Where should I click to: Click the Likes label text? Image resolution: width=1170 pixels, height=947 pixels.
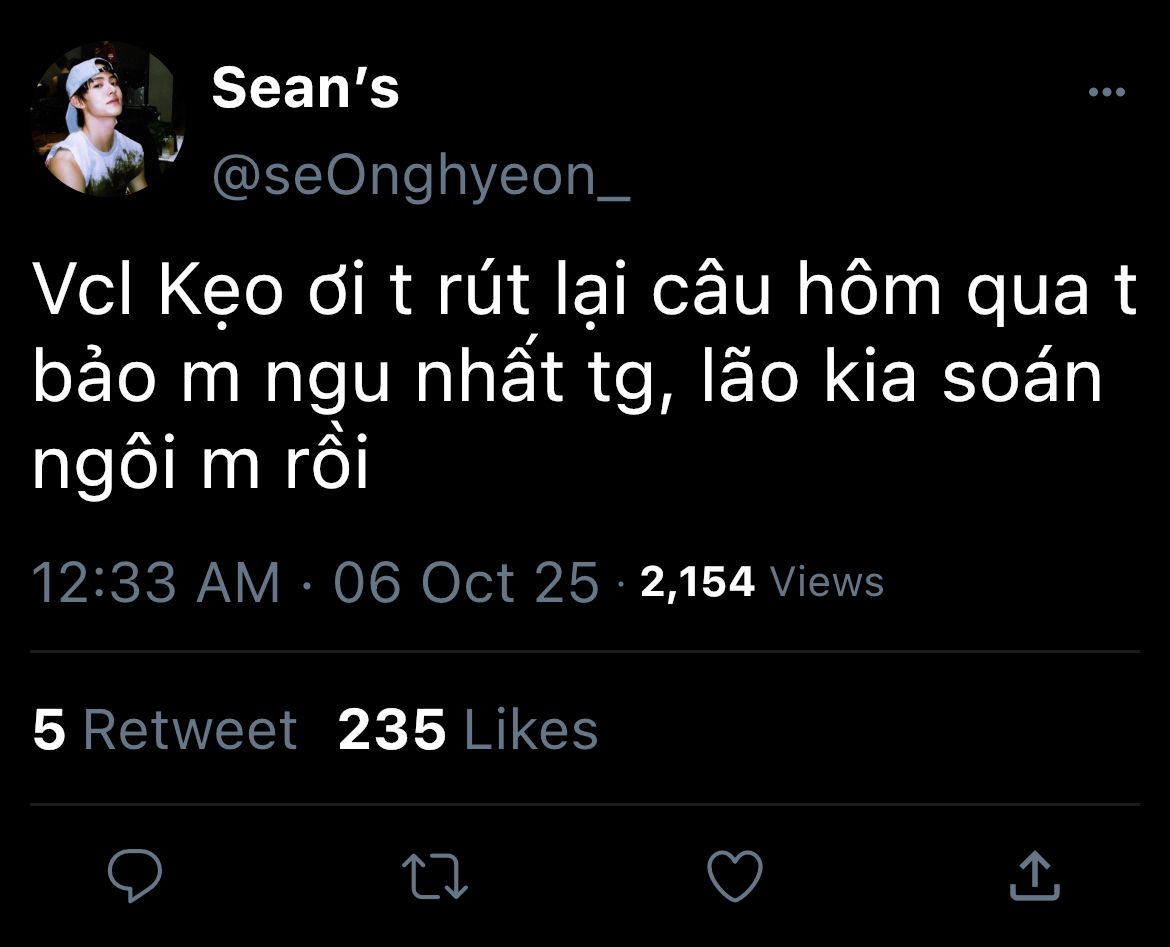pyautogui.click(x=531, y=730)
